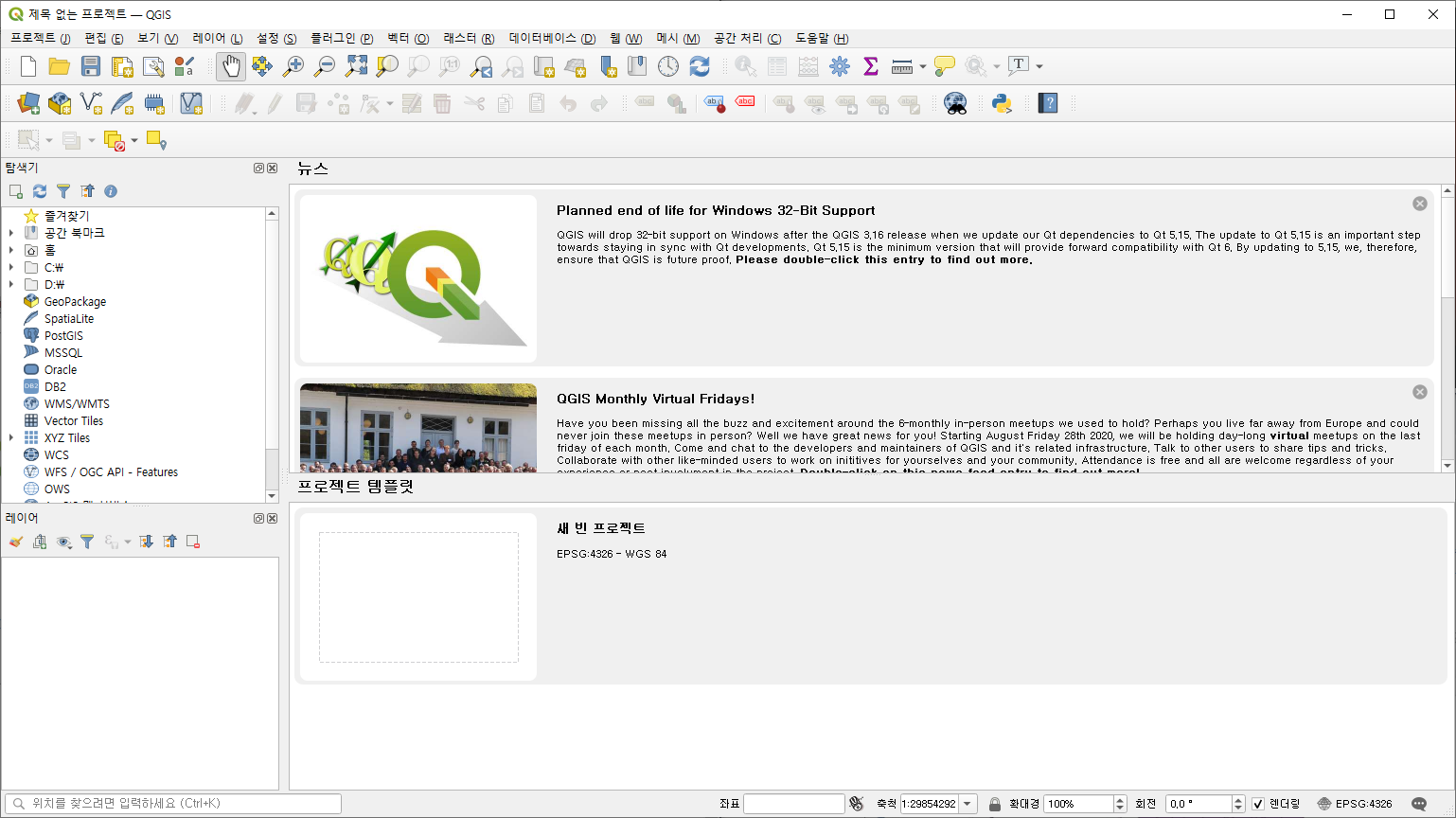Screen dimensions: 1456x818
Task: Select the Zoom Out magnifier tool
Action: coord(325,66)
